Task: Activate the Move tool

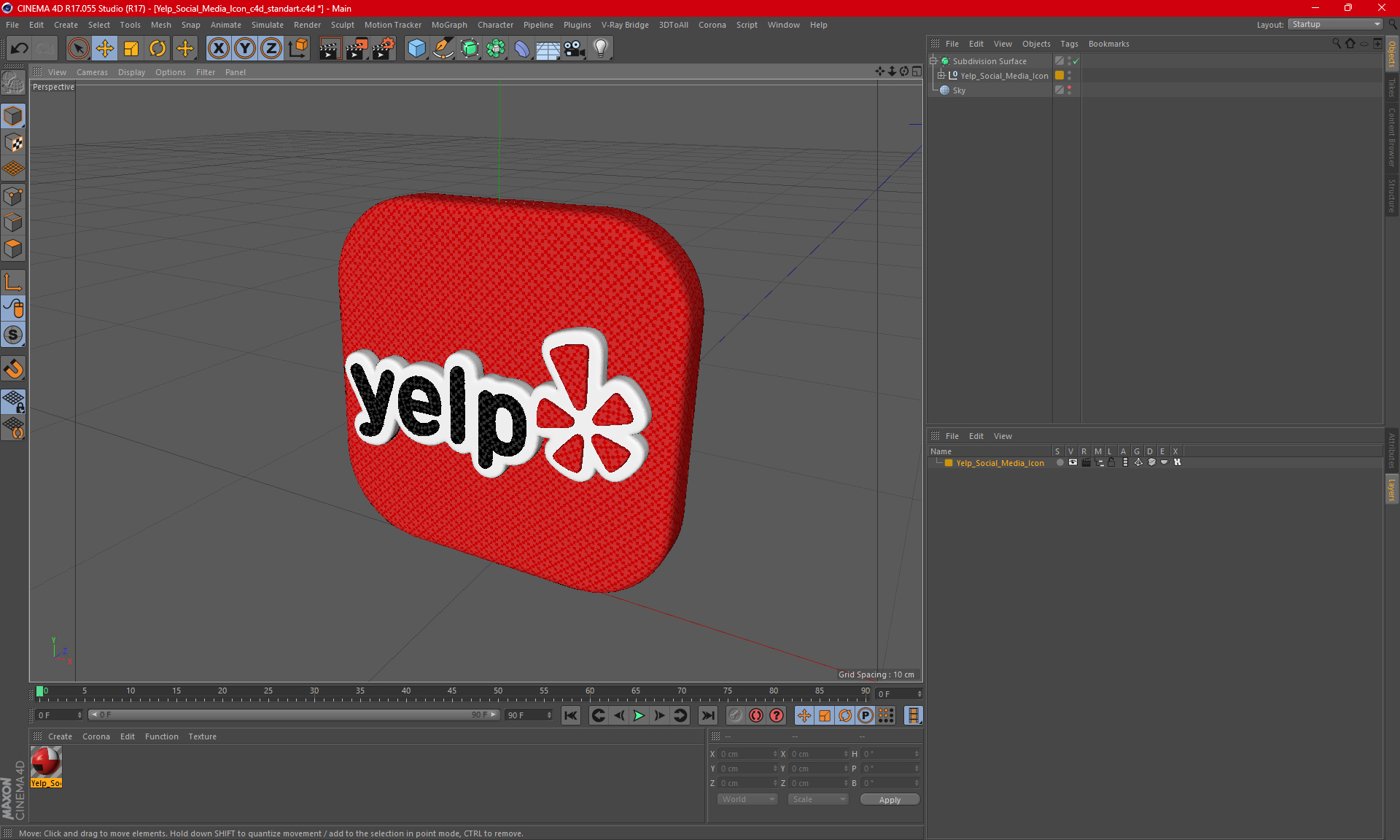Action: 105,48
